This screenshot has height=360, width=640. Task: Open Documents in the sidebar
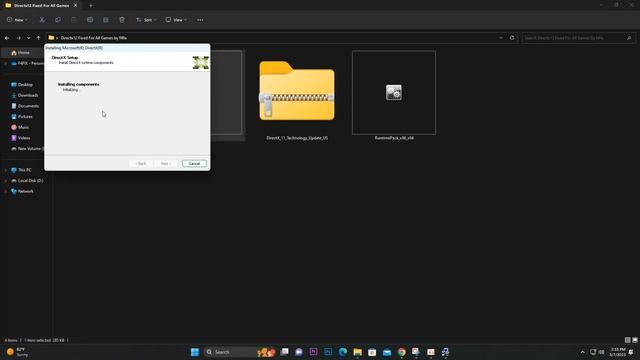pos(28,106)
